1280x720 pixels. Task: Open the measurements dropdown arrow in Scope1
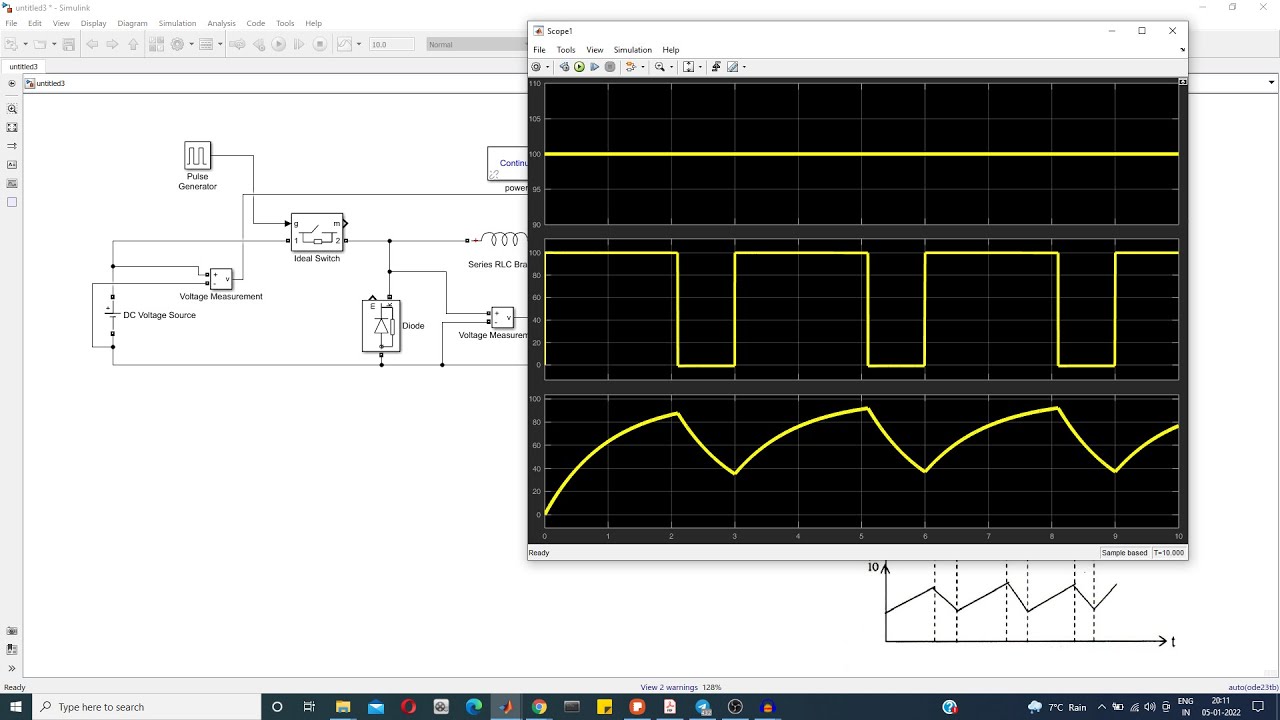tap(744, 67)
